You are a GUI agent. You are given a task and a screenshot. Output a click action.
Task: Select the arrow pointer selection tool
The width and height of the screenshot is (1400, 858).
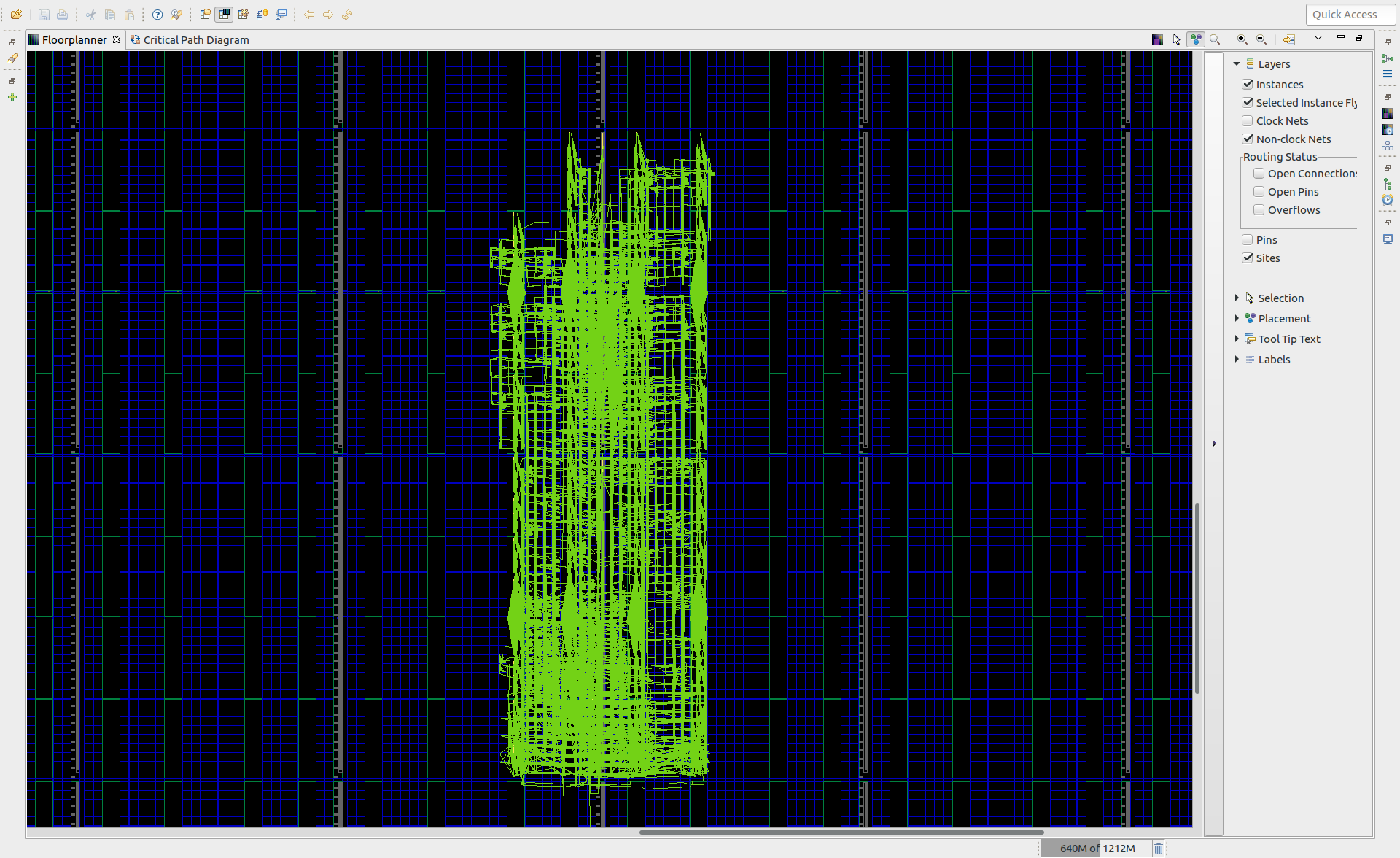coord(1176,39)
